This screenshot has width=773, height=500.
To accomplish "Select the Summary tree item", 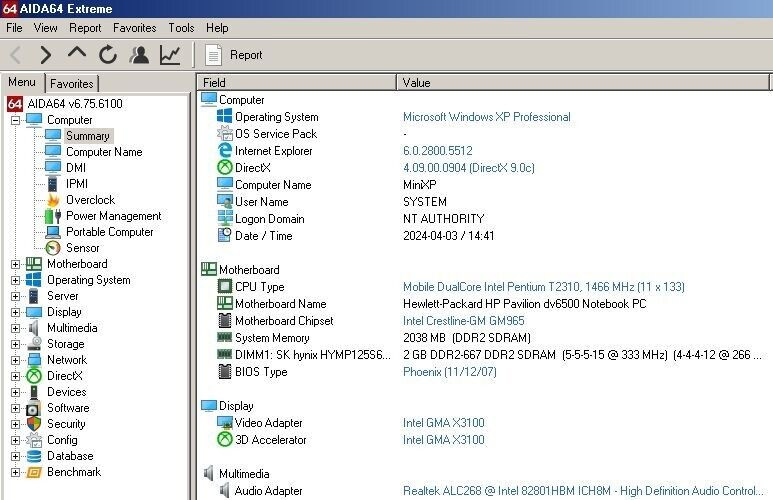I will pyautogui.click(x=88, y=136).
